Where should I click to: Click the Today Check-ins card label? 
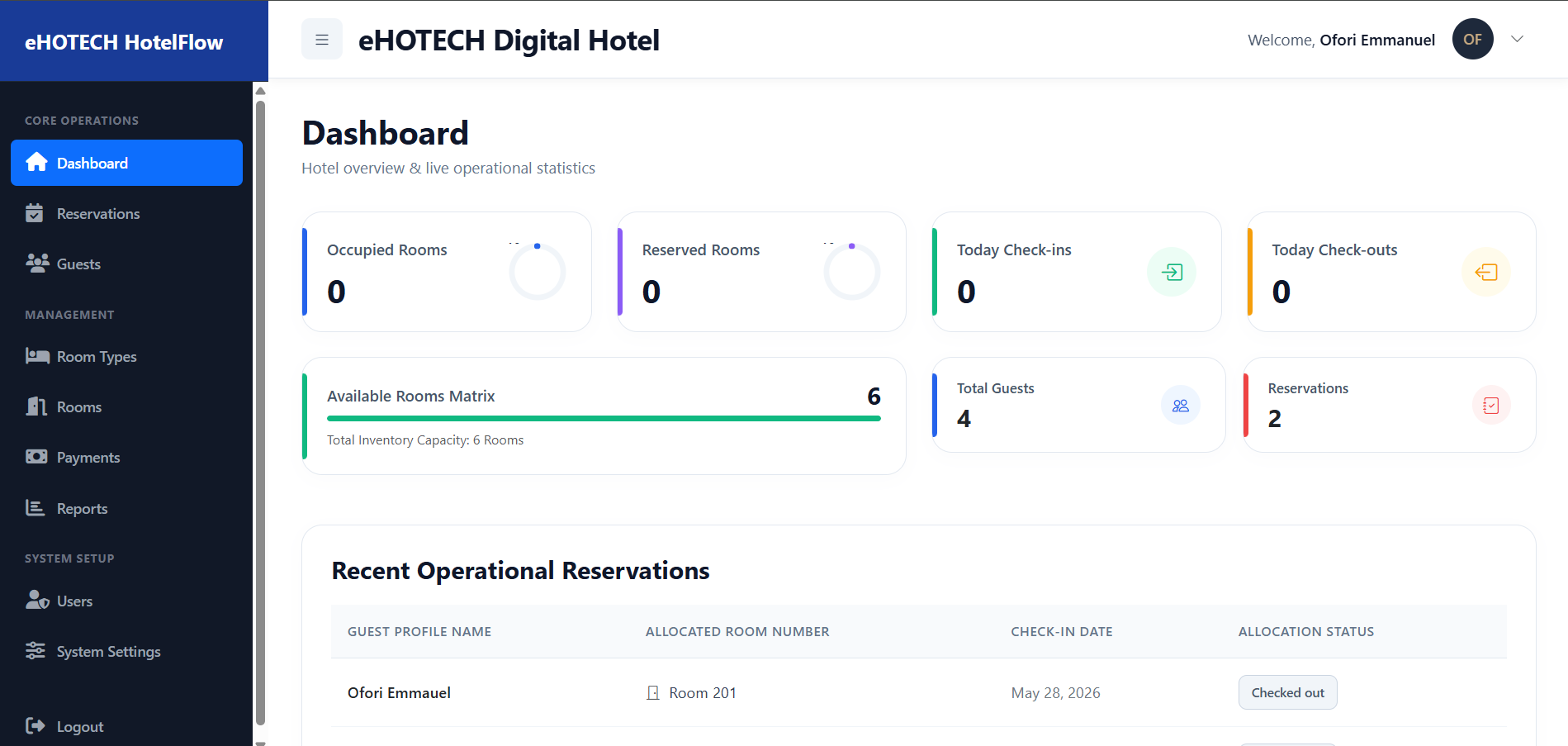1014,249
